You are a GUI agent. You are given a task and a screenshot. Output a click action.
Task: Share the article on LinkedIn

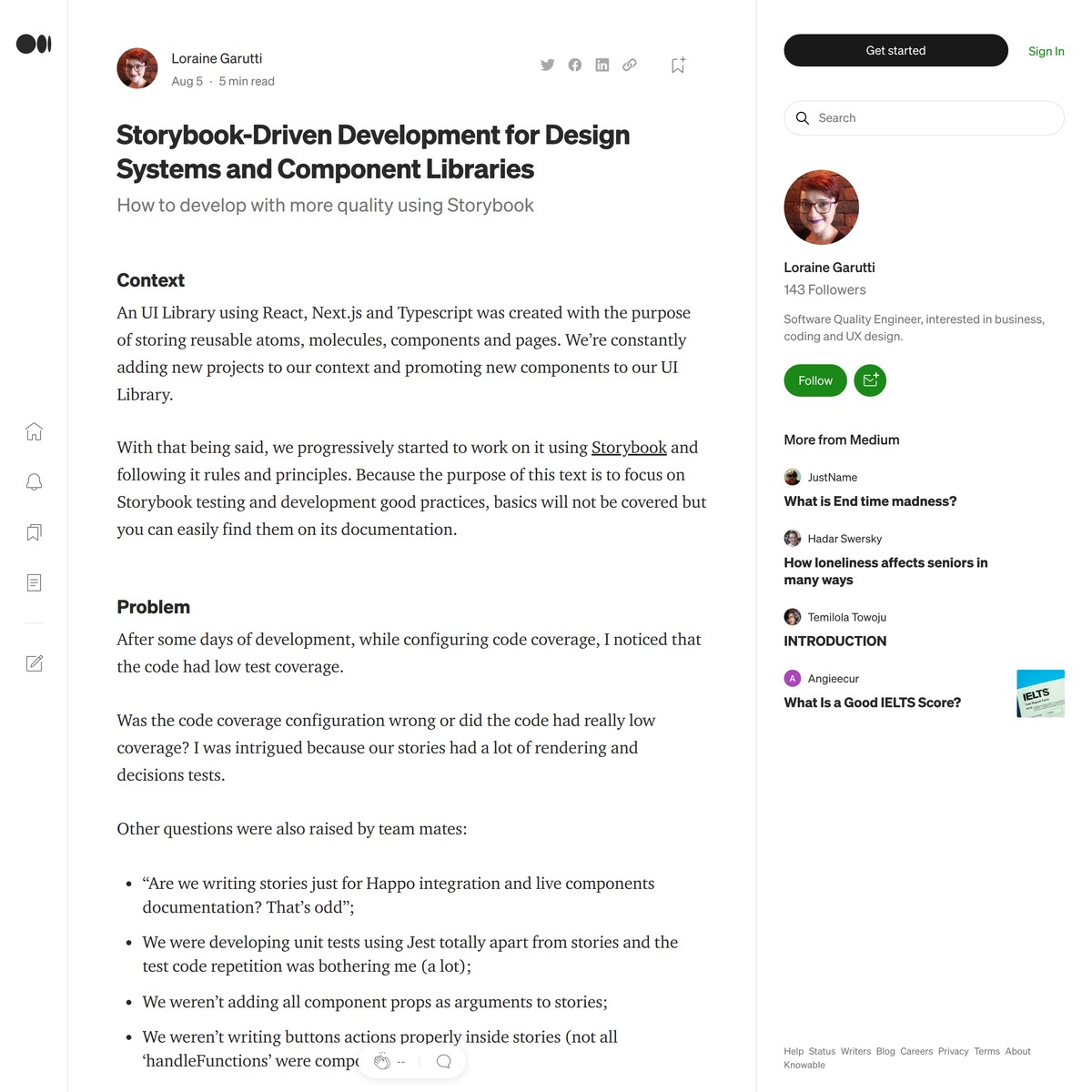click(602, 65)
